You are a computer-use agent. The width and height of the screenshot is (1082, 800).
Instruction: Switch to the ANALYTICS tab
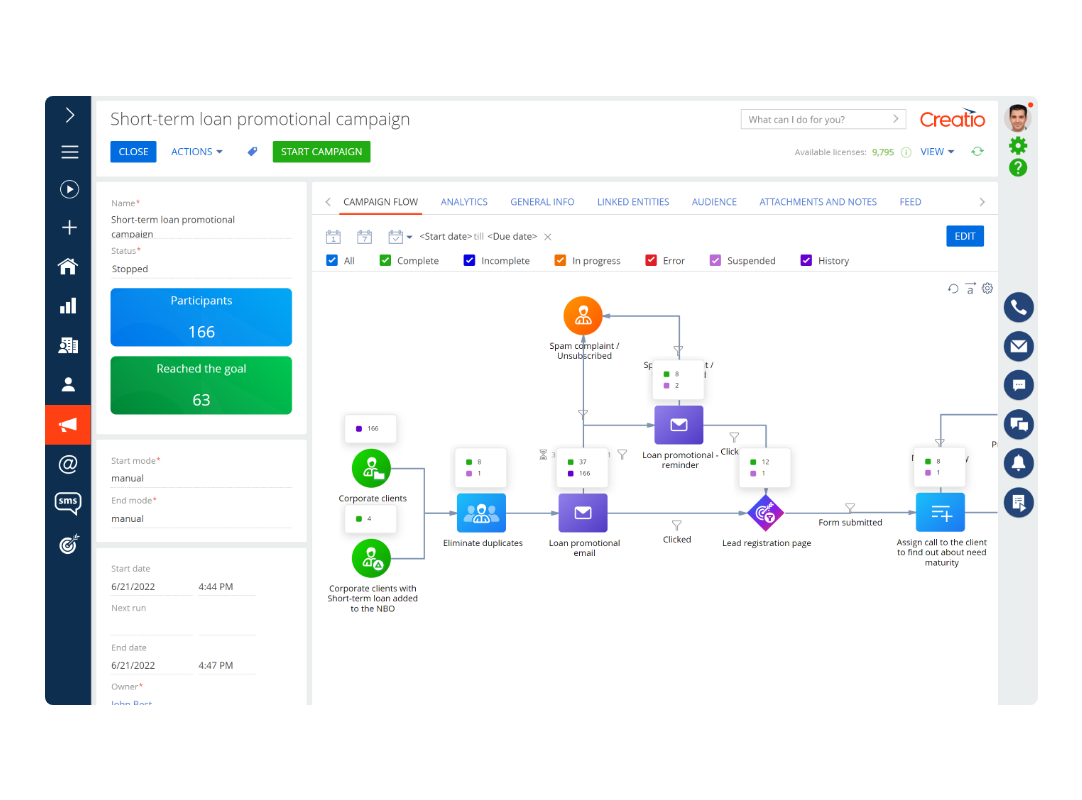[x=464, y=202]
